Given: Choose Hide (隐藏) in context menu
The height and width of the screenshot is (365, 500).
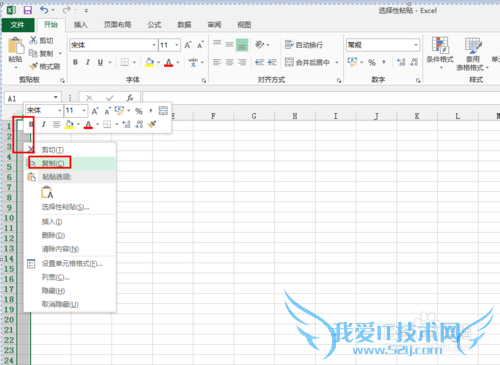Looking at the screenshot, I should (x=70, y=291).
